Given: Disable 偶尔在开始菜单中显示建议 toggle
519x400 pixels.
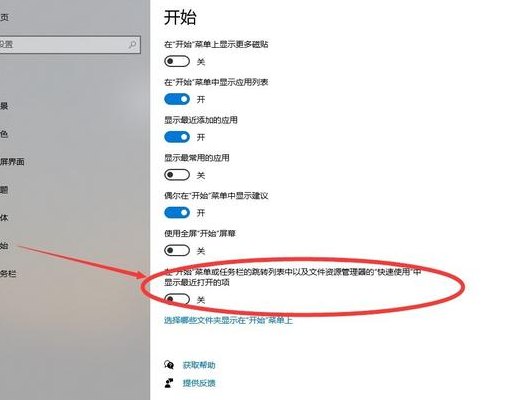Looking at the screenshot, I should point(177,212).
